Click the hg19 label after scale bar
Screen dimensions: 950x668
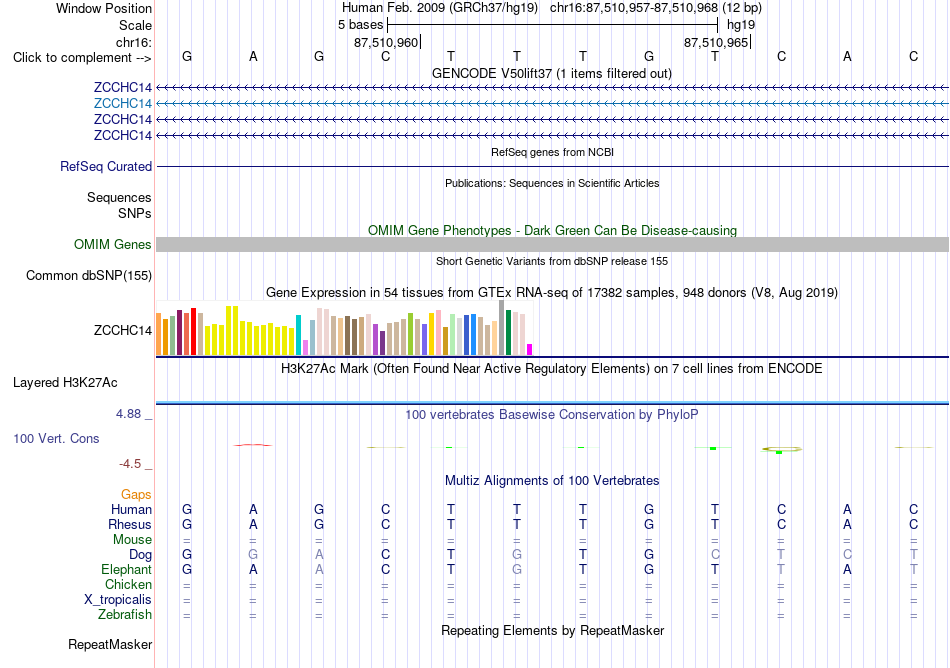click(741, 25)
